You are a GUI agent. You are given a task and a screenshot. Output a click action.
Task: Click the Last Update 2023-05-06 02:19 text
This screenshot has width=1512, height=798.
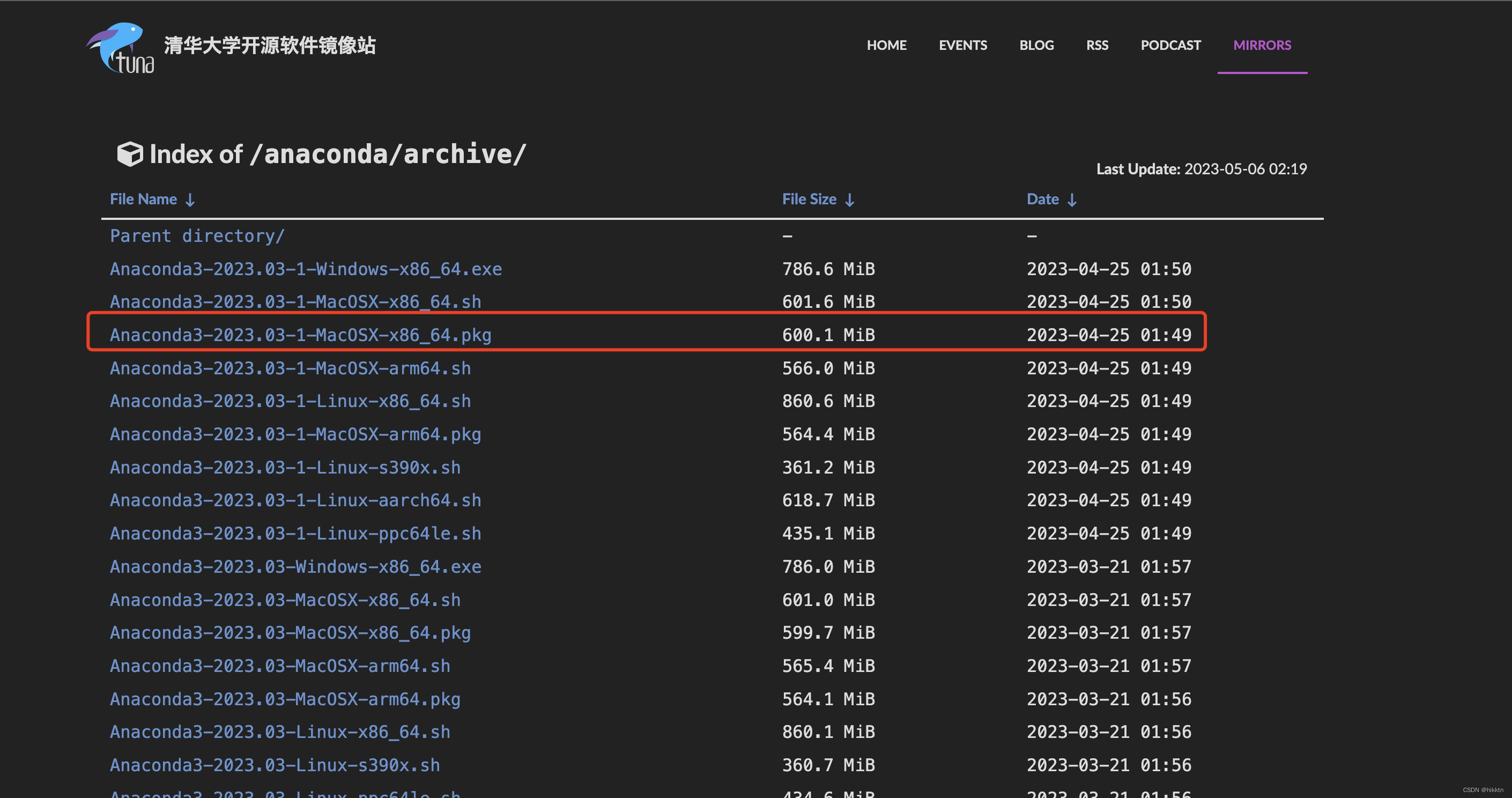coord(1202,169)
